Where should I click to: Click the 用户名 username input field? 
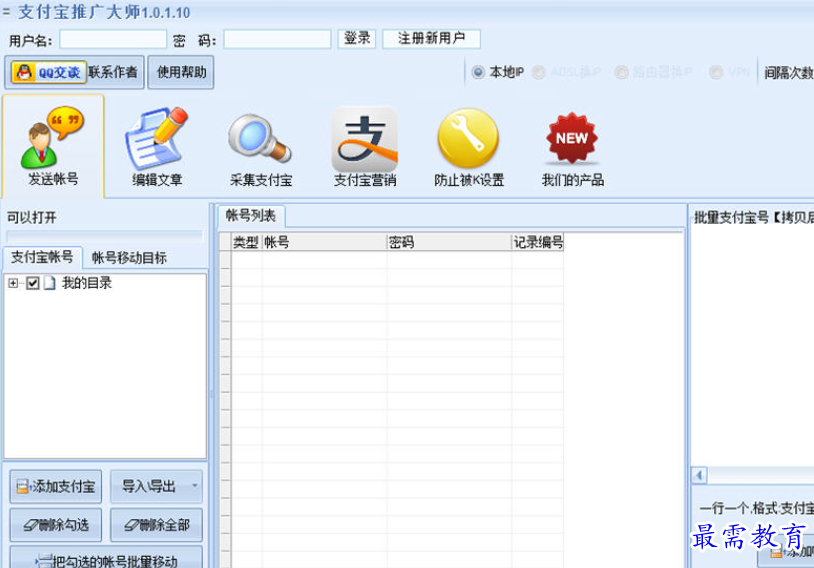click(113, 39)
